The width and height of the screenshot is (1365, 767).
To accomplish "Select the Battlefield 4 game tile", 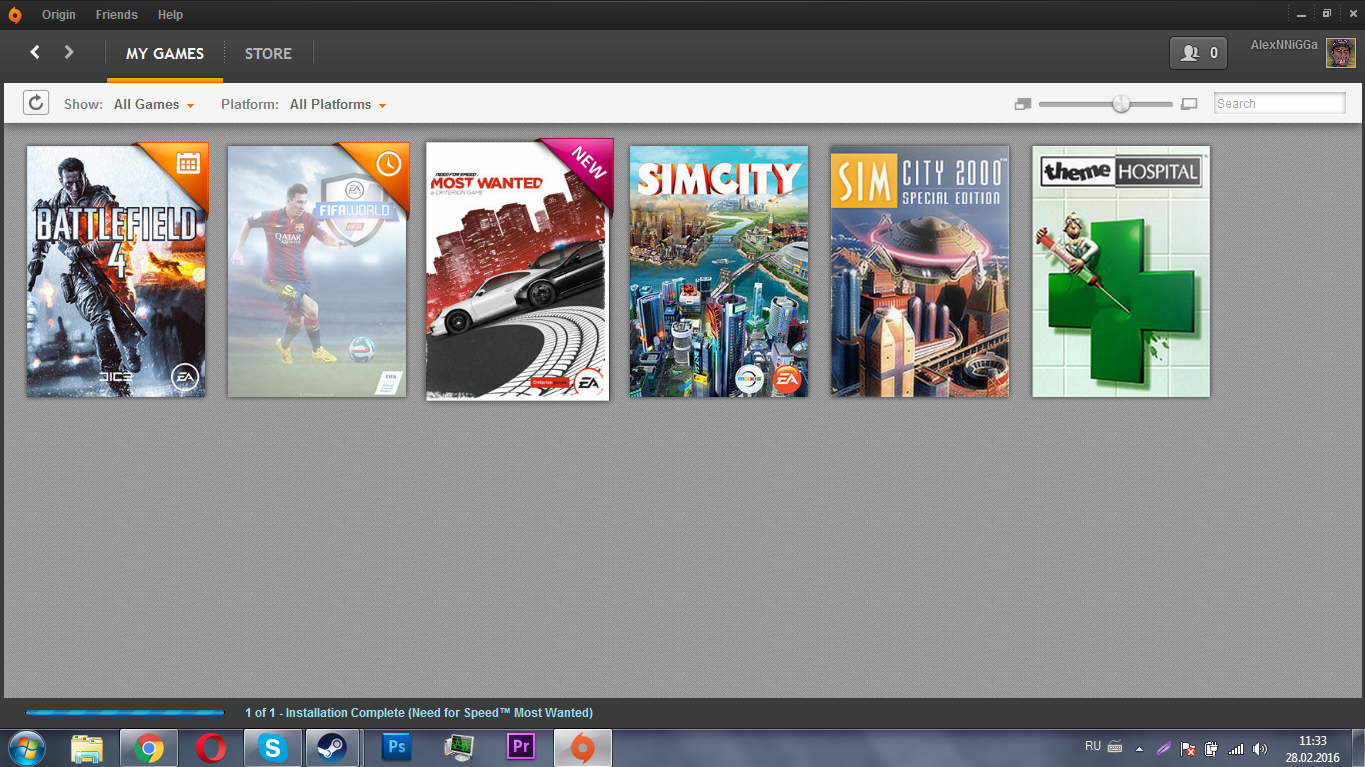I will (116, 272).
